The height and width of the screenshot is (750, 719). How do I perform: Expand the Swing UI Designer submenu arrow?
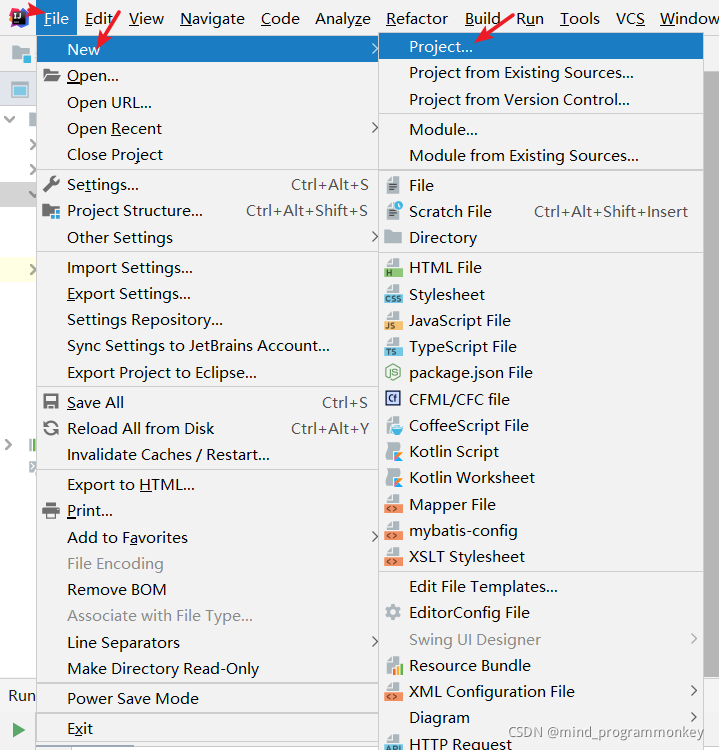(x=694, y=639)
